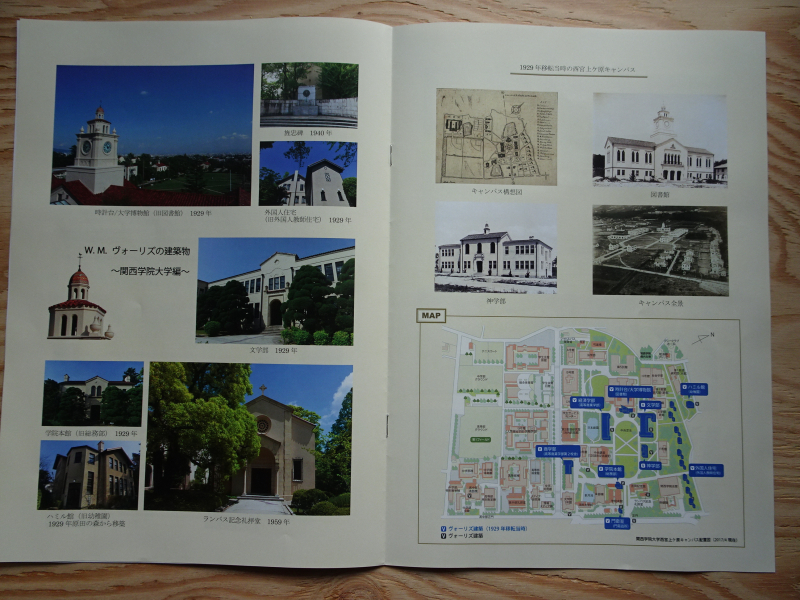Click caption キャンパス全景
Screen dimensions: 800x600
(x=660, y=304)
